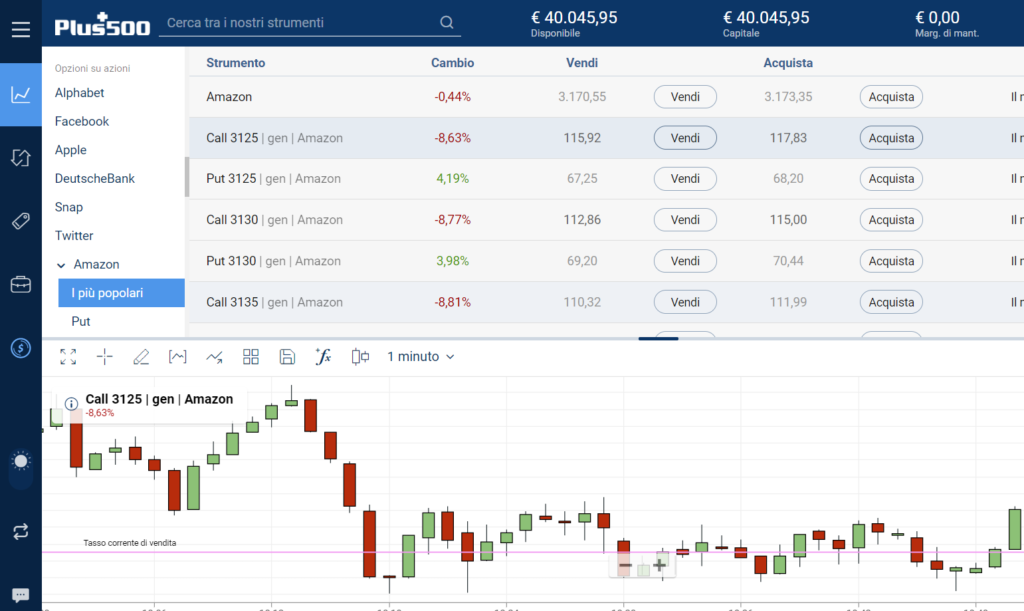Screen dimensions: 1024x611
Task: Sort by the Cambio column header
Action: coord(453,63)
